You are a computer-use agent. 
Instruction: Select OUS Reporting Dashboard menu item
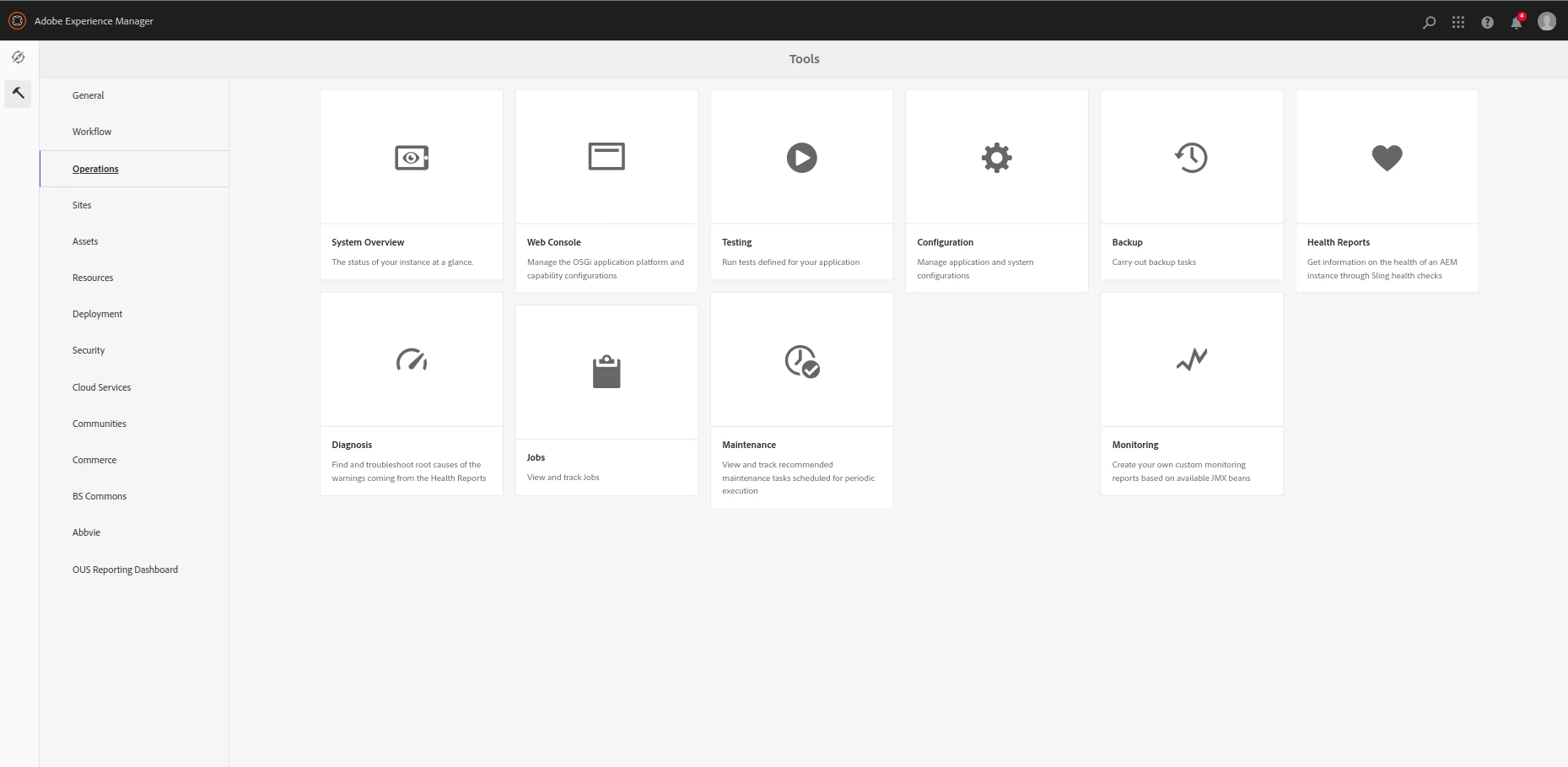(126, 570)
